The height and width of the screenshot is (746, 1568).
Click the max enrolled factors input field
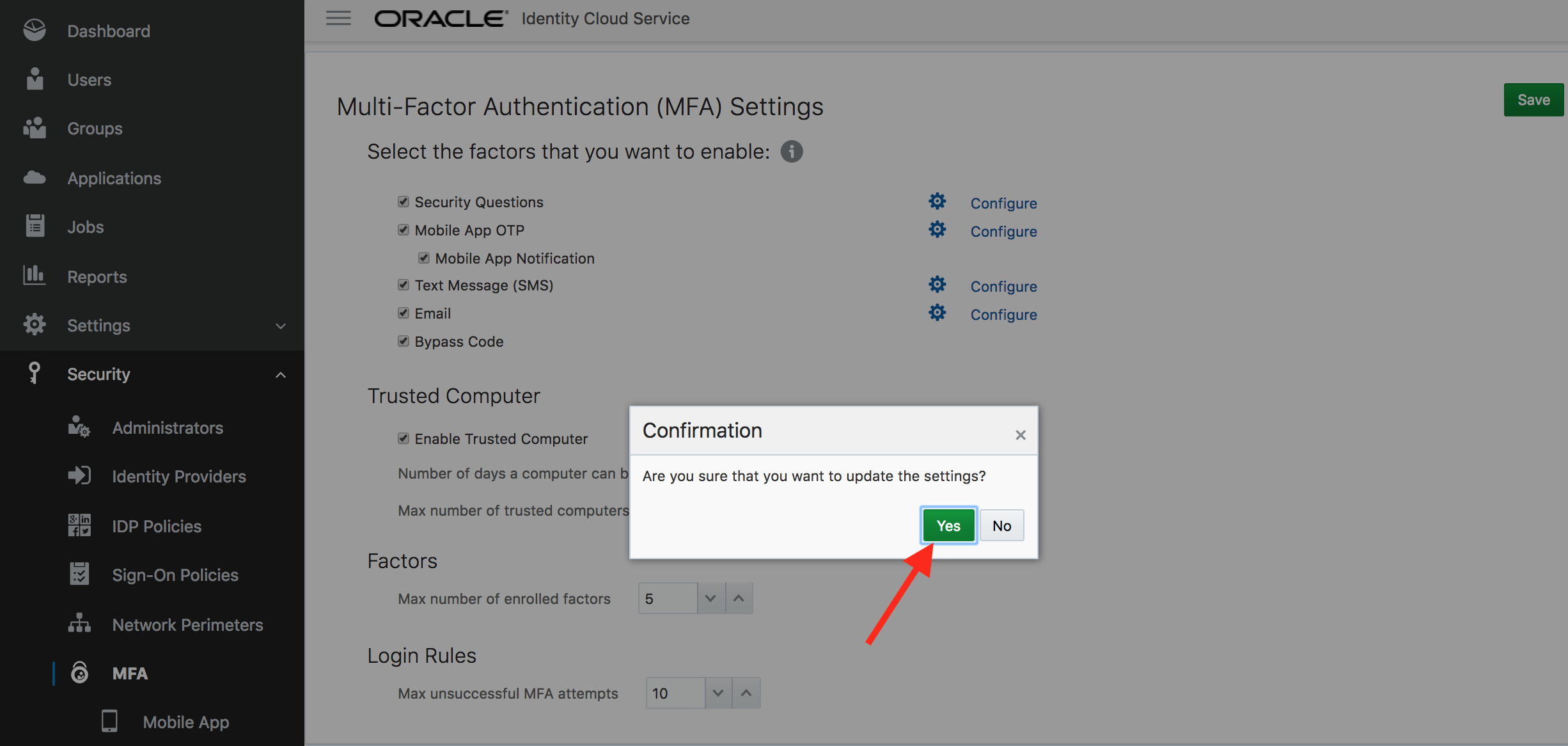tap(668, 598)
